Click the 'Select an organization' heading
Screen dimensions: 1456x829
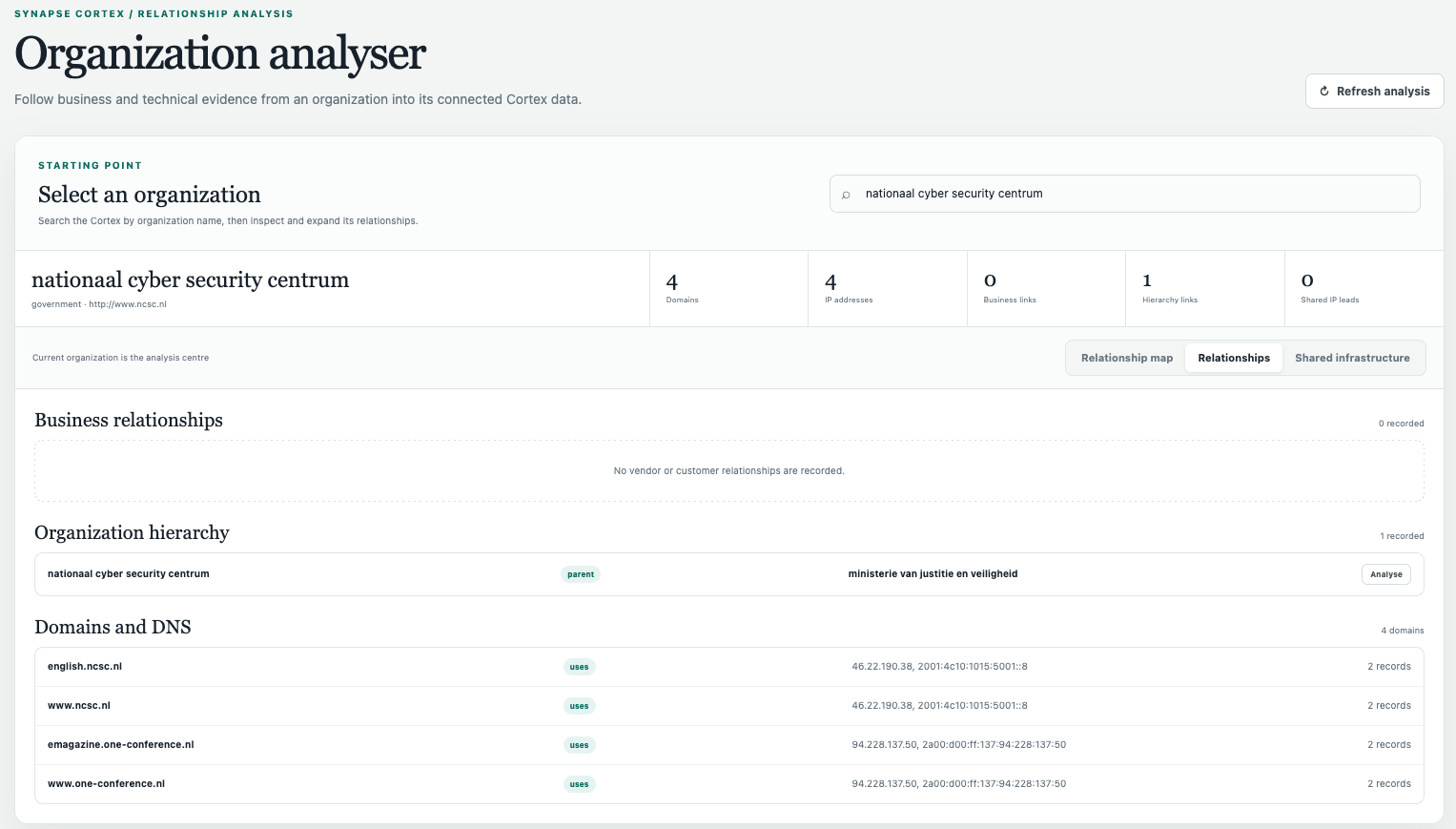(149, 195)
